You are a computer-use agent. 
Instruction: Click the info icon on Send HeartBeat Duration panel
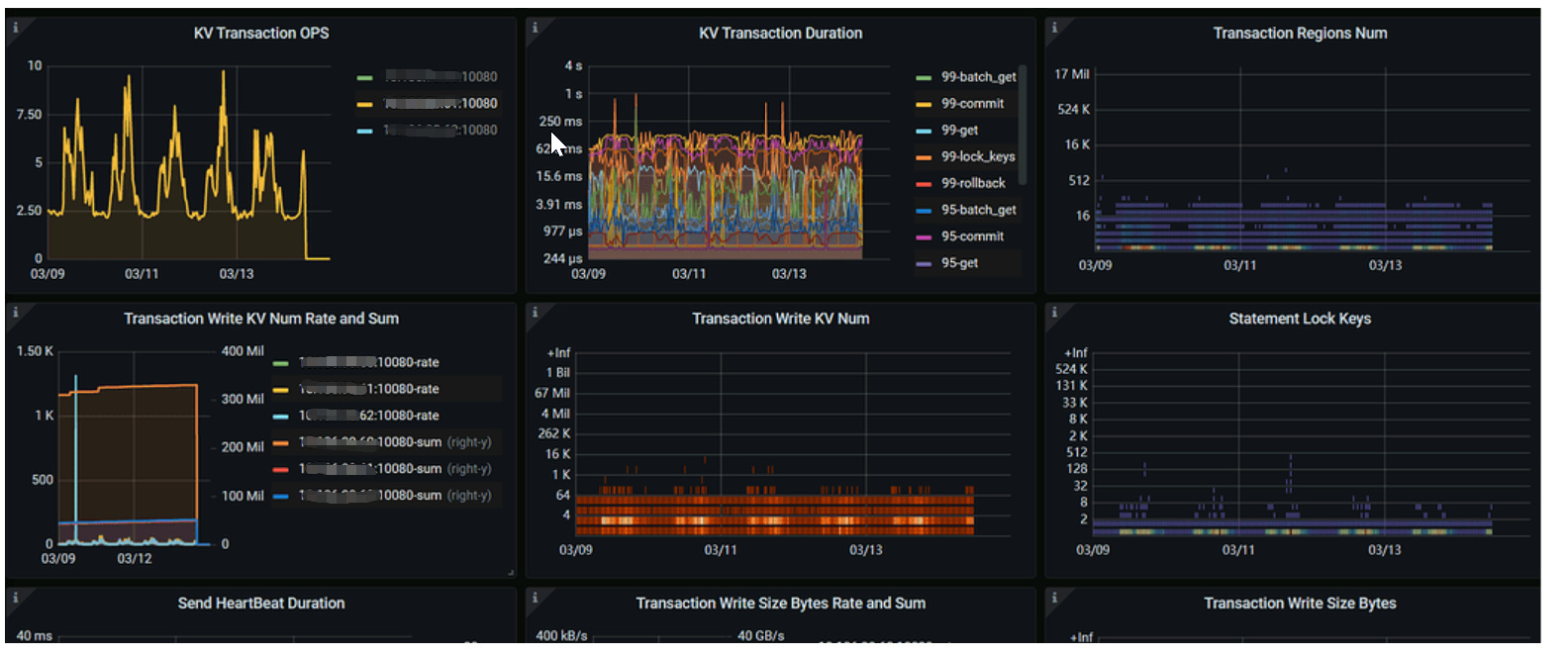[15, 597]
